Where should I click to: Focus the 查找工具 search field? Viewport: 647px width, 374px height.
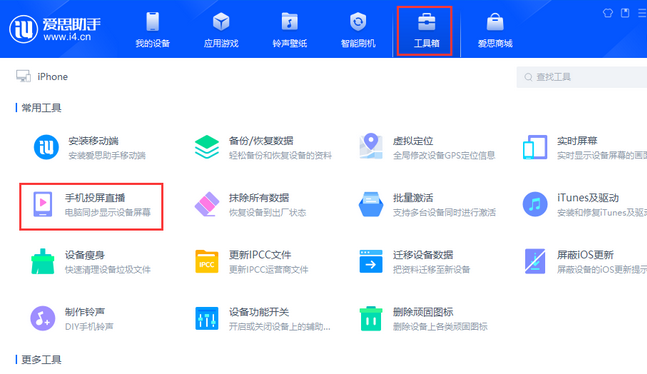582,77
